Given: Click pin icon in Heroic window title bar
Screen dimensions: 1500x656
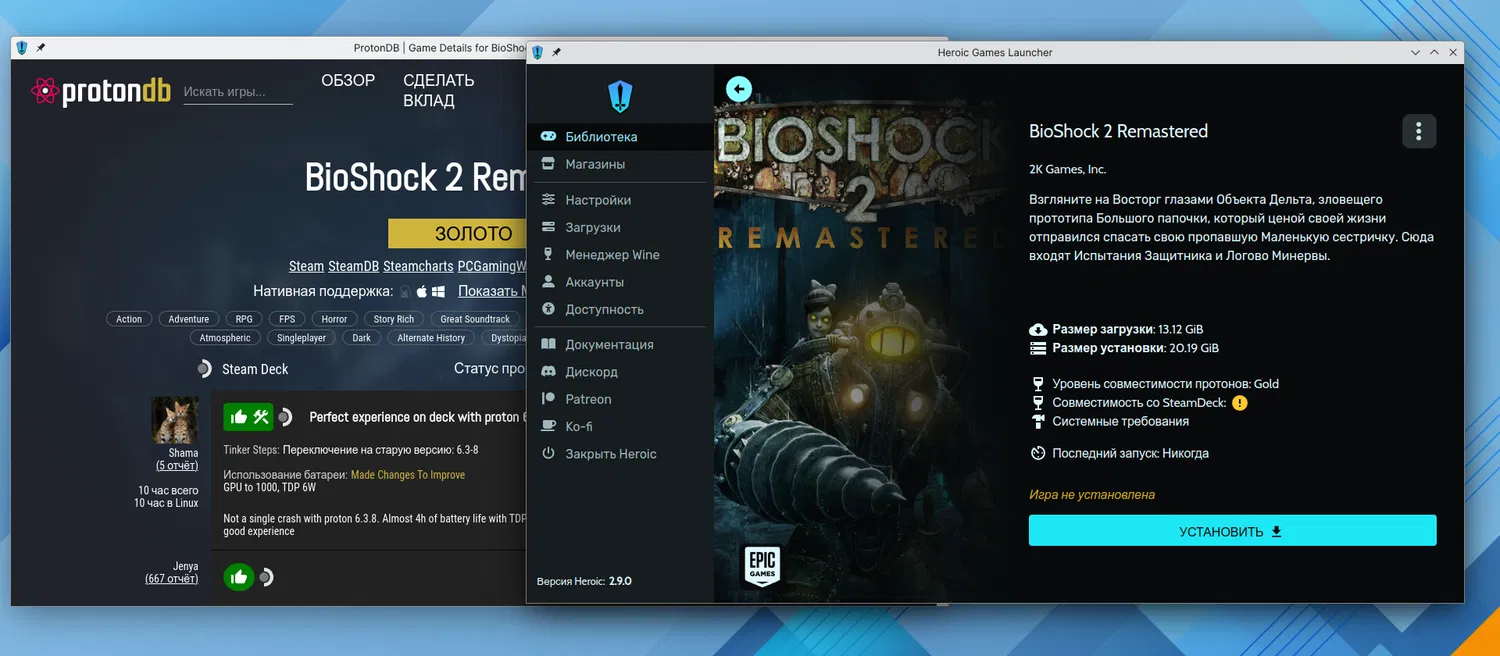Looking at the screenshot, I should tap(556, 52).
